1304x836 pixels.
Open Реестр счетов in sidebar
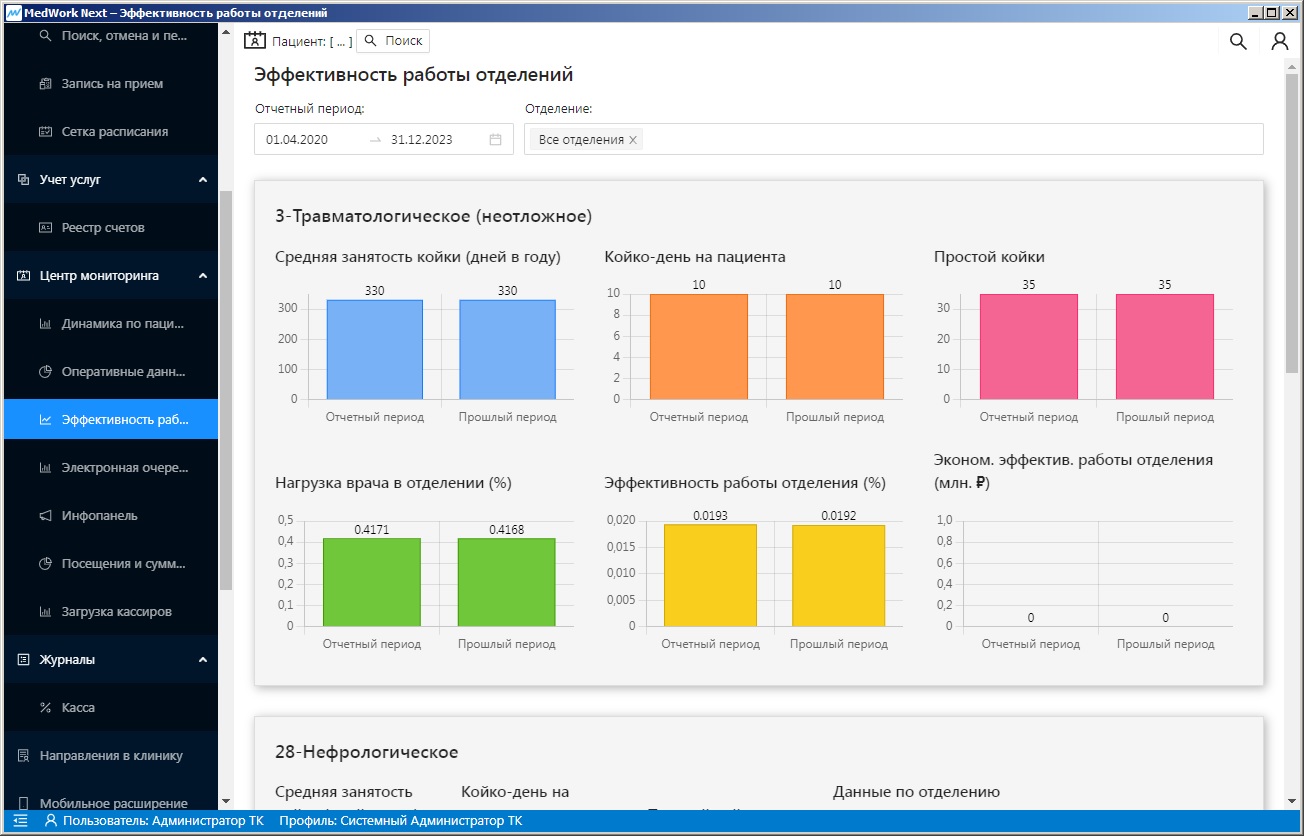103,228
